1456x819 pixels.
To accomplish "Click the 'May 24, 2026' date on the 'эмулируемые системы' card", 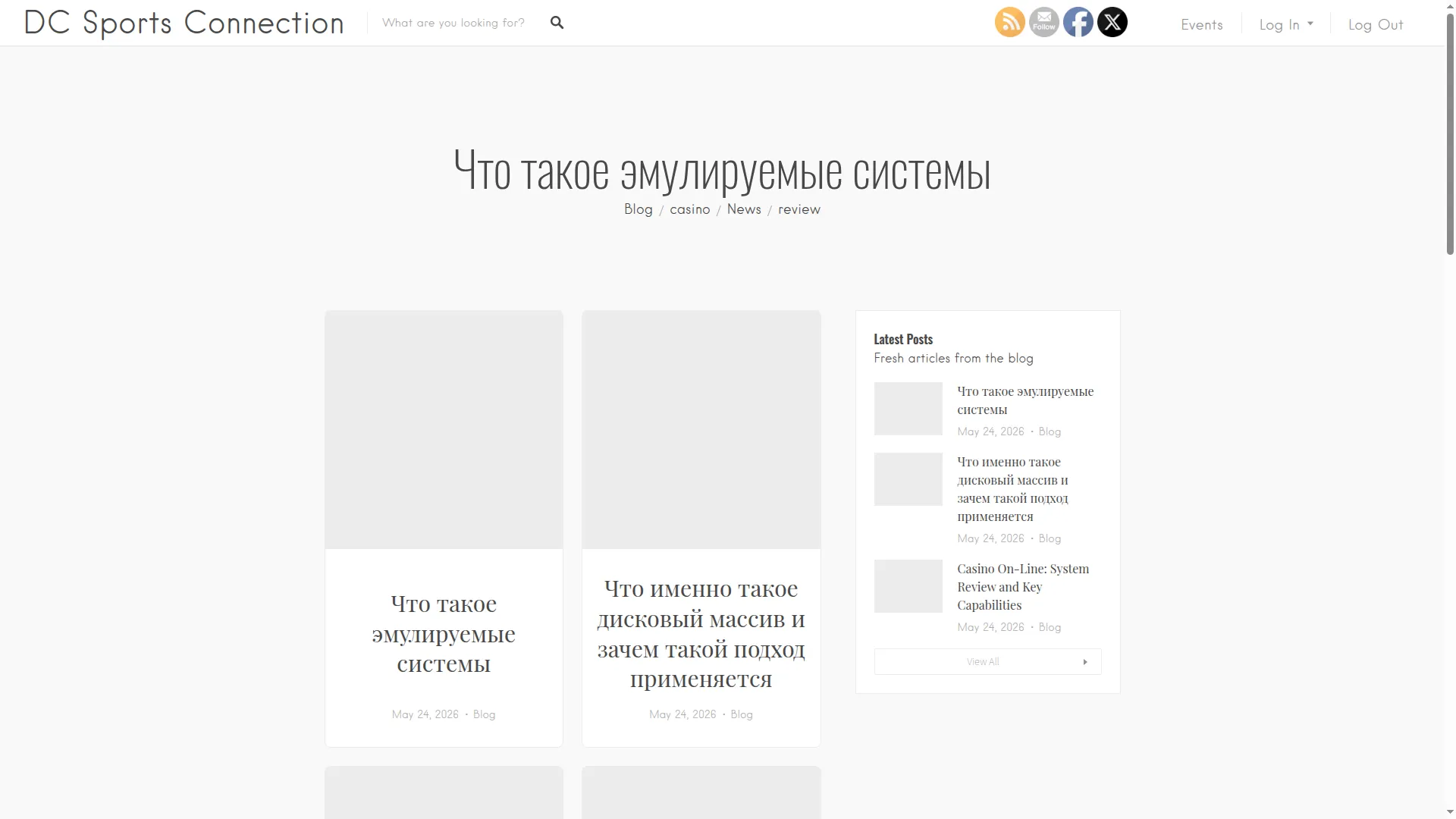I will pyautogui.click(x=425, y=714).
